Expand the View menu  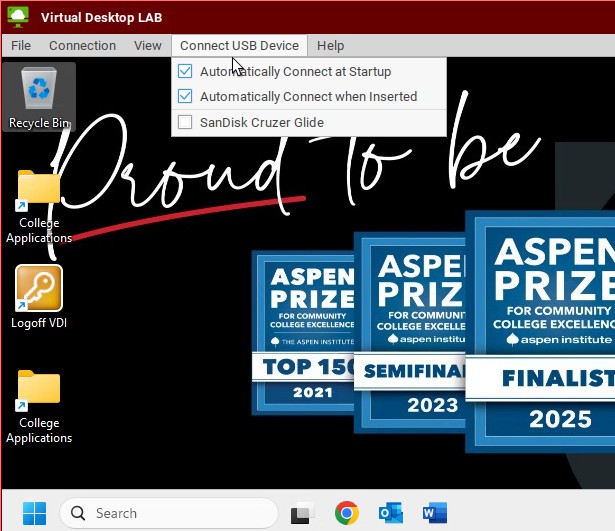(x=148, y=46)
